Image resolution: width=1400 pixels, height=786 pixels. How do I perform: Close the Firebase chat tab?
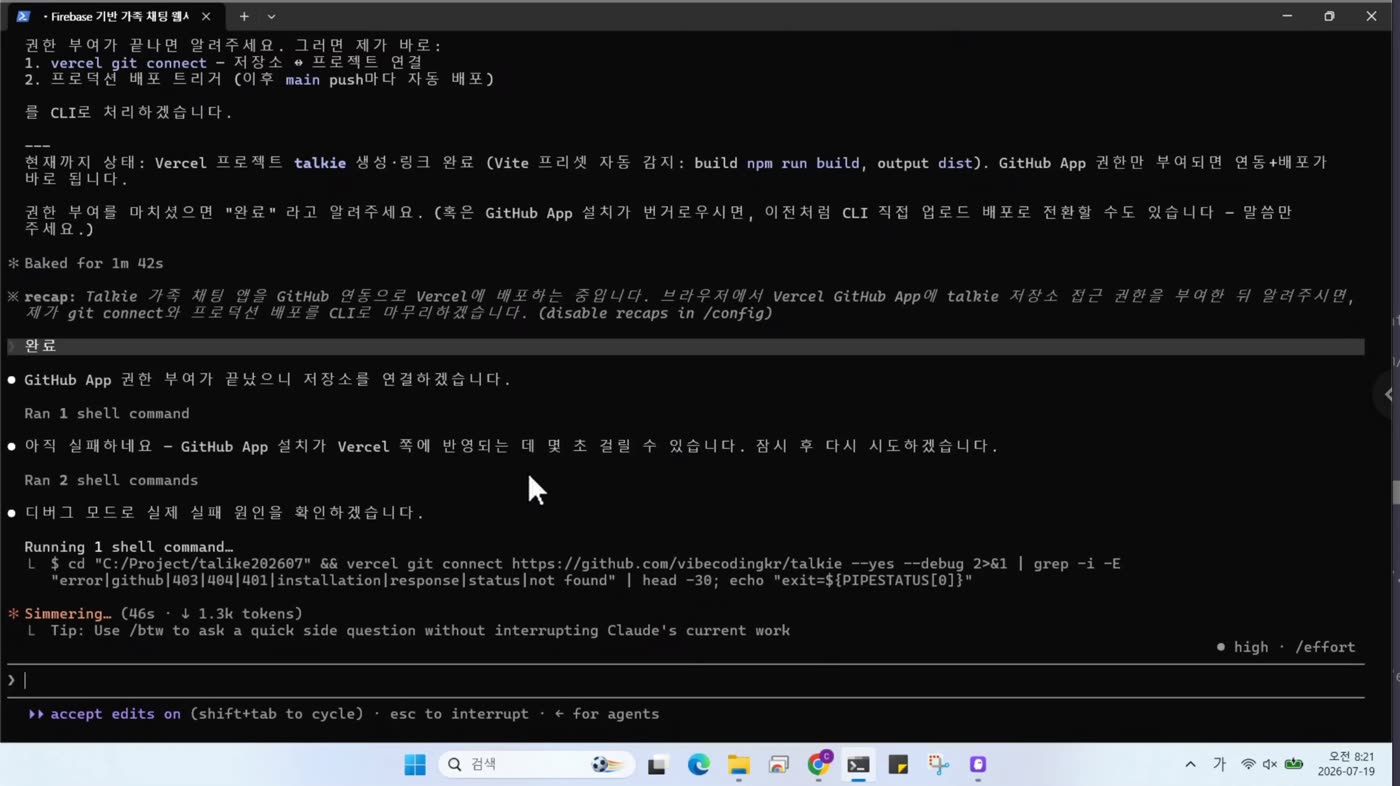pyautogui.click(x=206, y=16)
